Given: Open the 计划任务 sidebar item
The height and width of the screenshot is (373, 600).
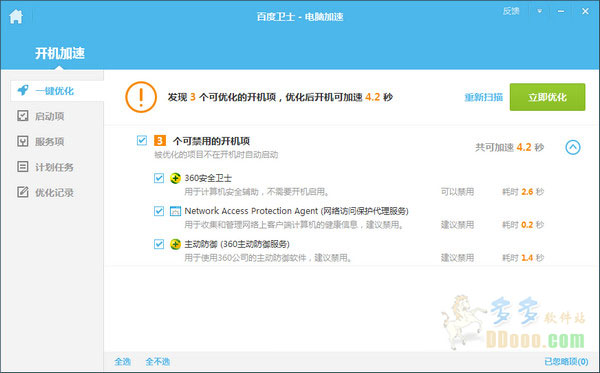Looking at the screenshot, I should (54, 167).
